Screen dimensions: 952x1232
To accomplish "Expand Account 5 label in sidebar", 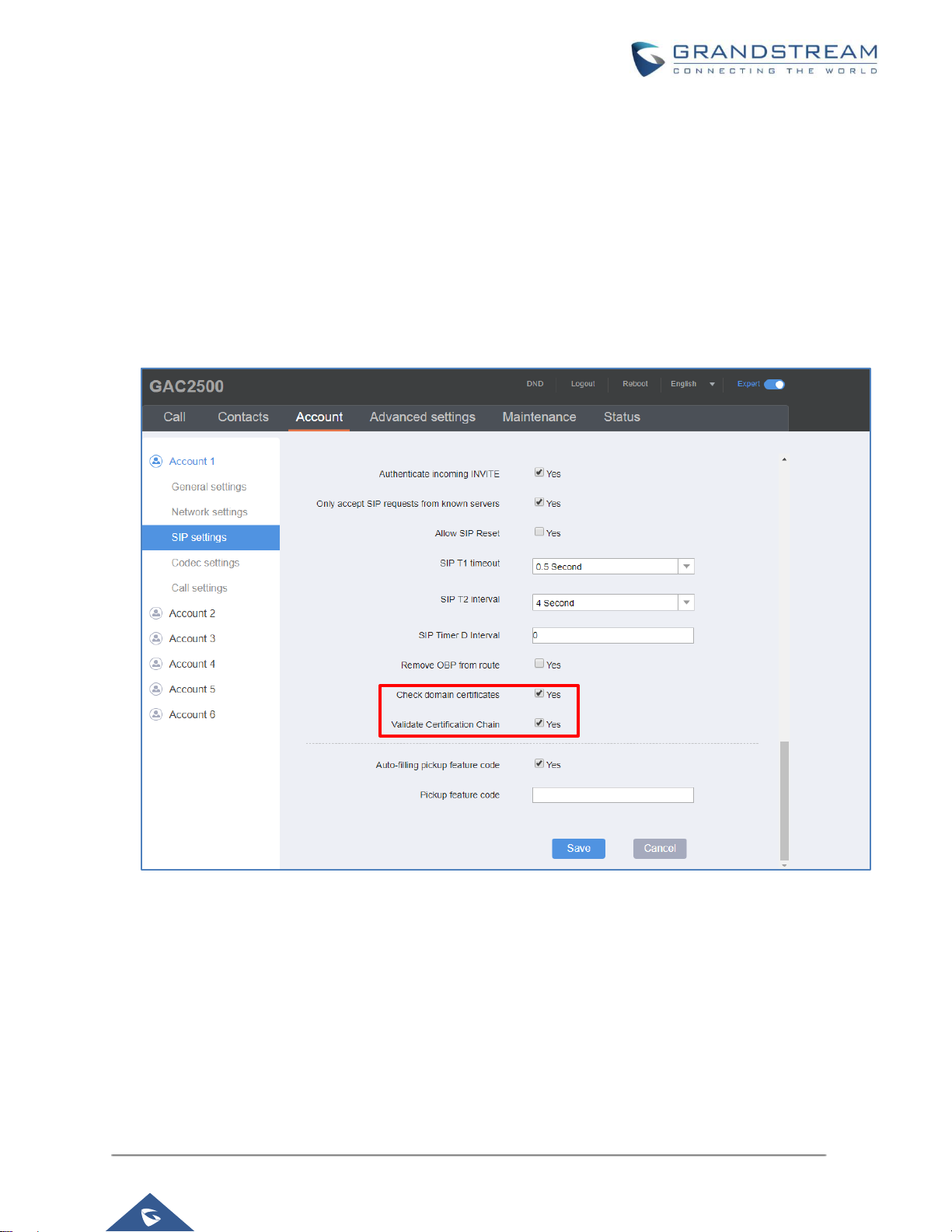I will [192, 689].
